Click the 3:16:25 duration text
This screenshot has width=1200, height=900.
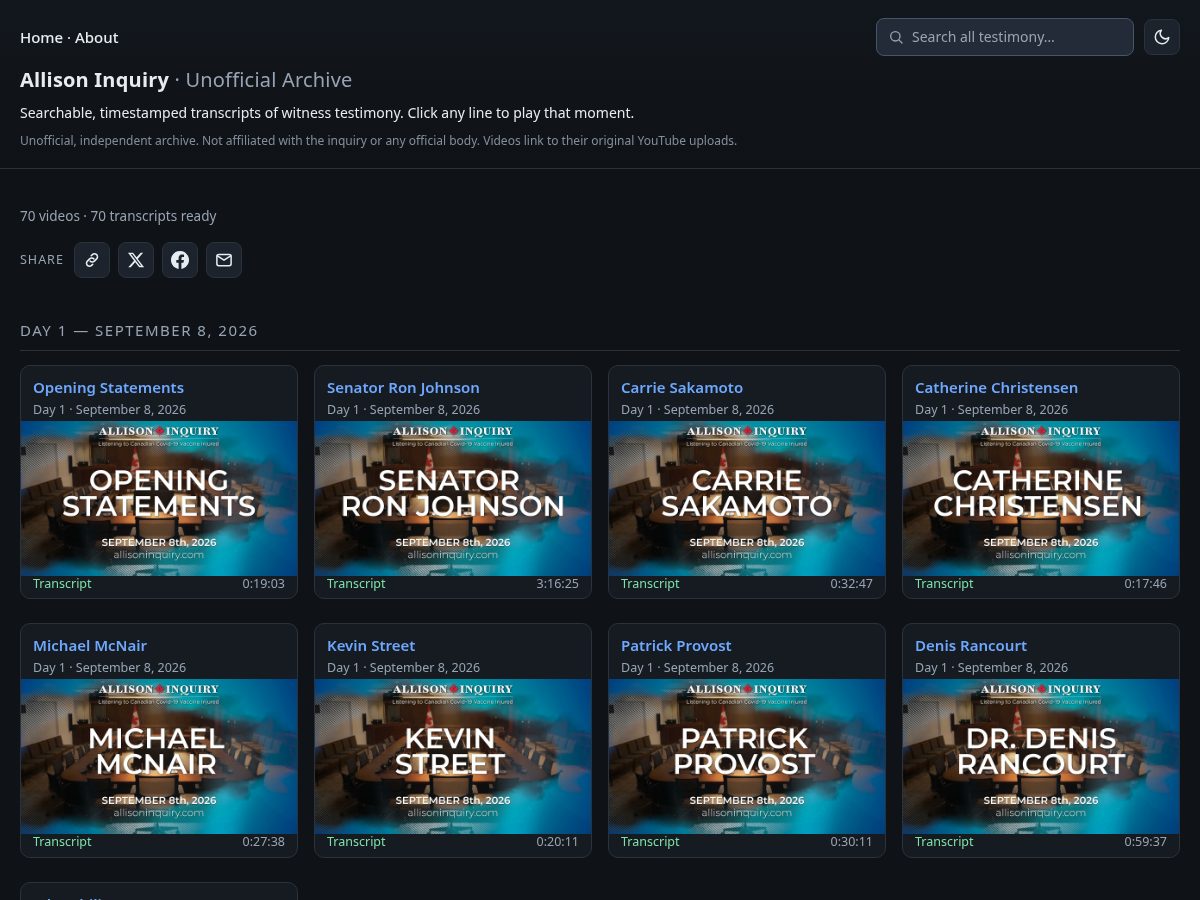[557, 584]
